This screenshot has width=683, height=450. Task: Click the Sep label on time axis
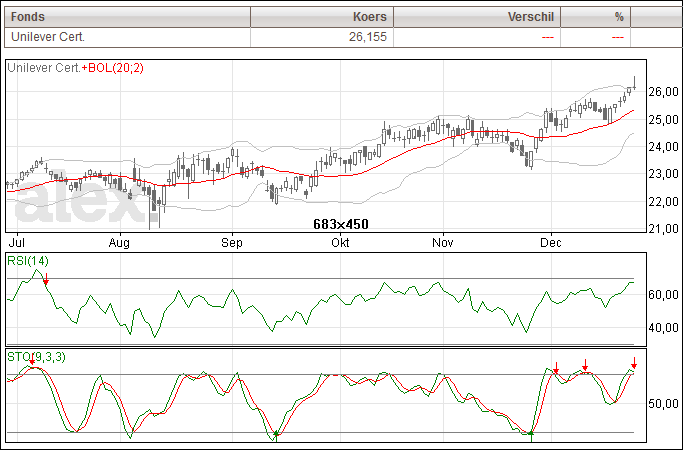tap(232, 243)
